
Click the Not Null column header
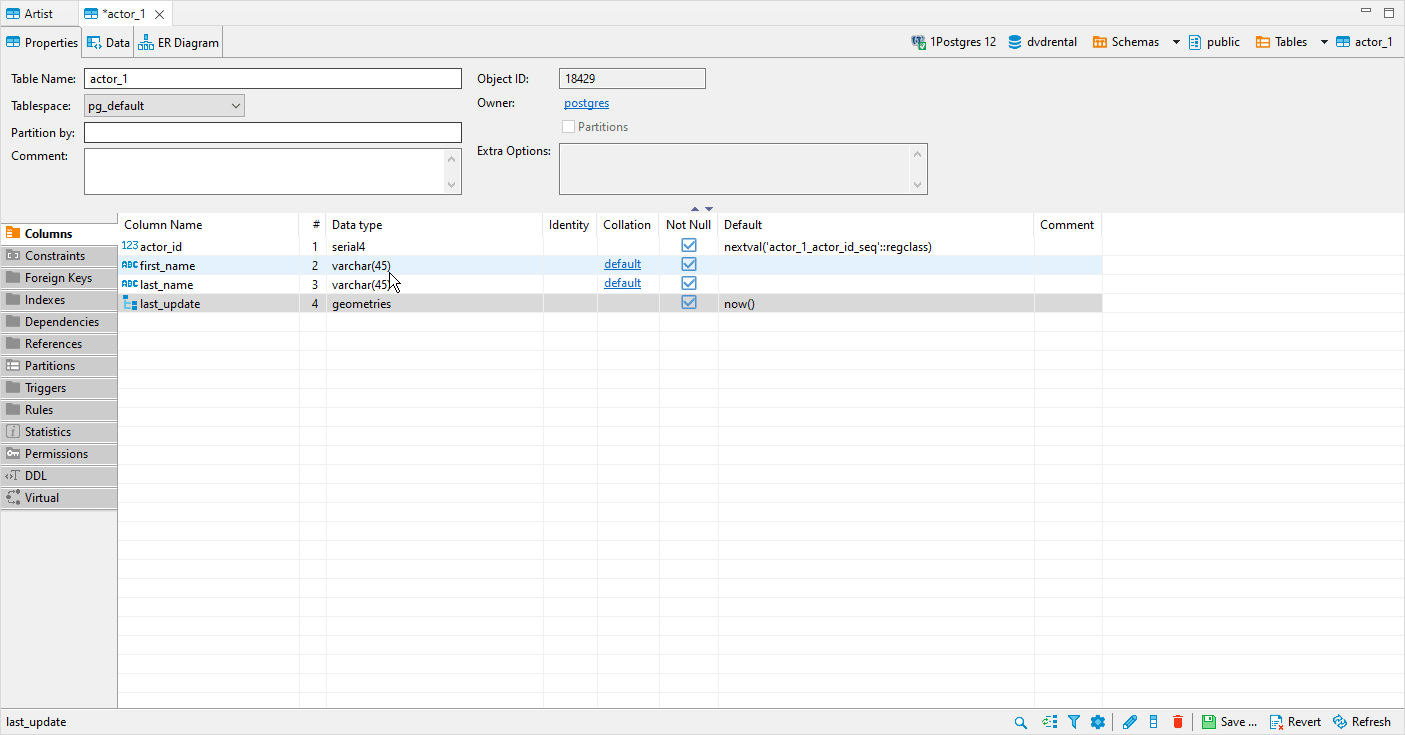688,225
